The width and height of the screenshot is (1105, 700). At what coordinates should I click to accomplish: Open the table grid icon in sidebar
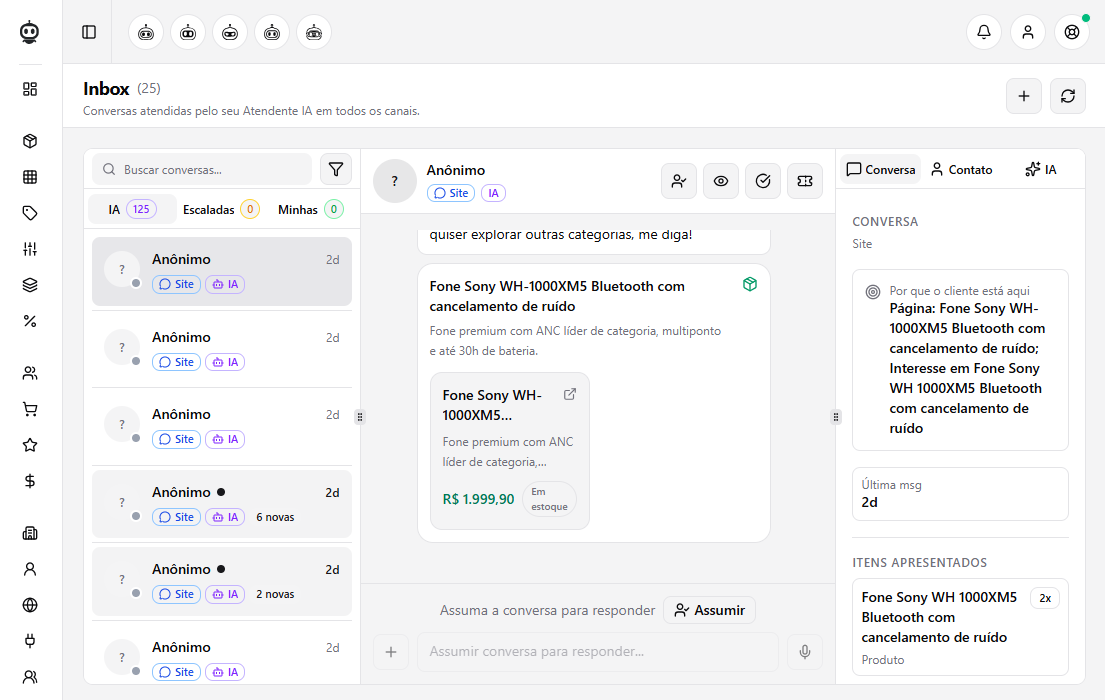coord(30,177)
